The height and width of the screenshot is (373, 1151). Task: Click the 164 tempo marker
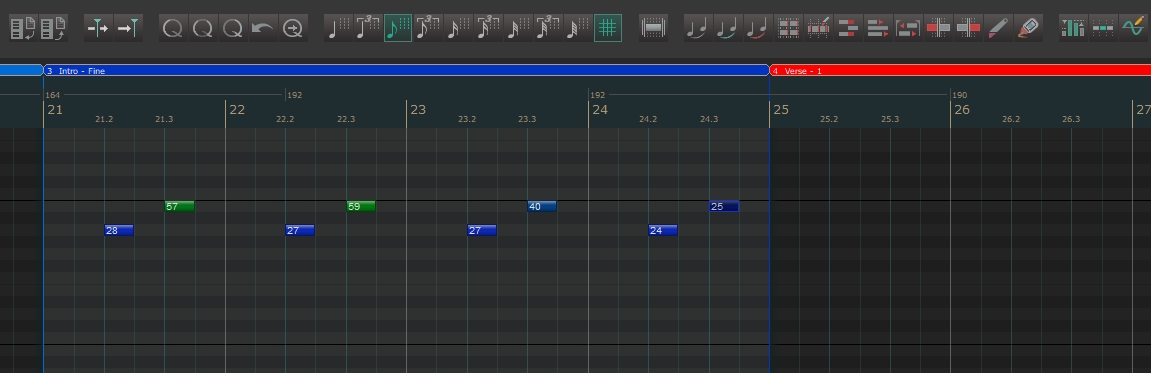pyautogui.click(x=53, y=95)
